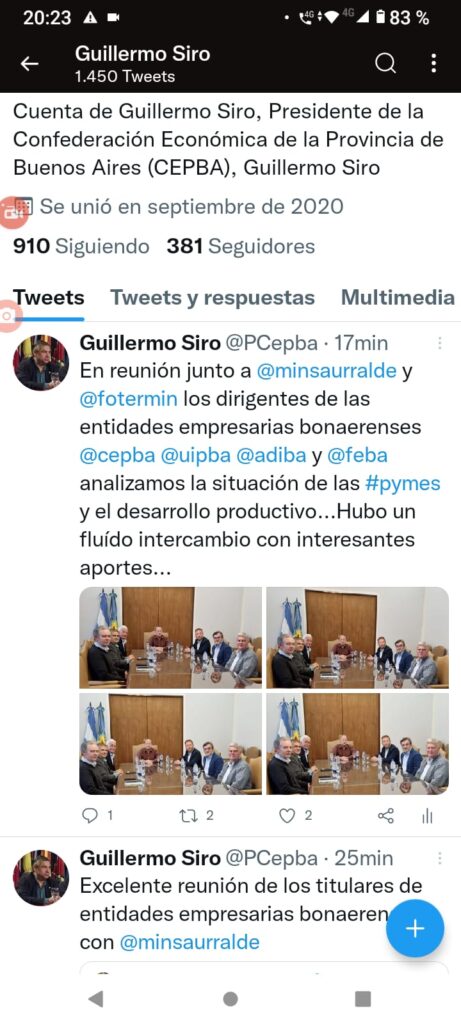Viewport: 461px width, 1024px height.
Task: Tap the back arrow in header
Action: click(x=29, y=63)
